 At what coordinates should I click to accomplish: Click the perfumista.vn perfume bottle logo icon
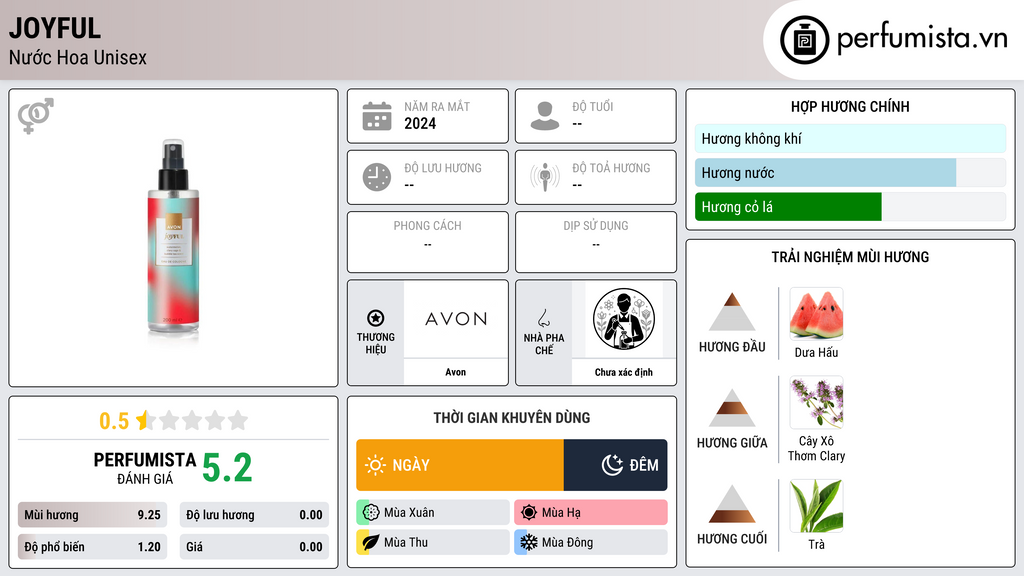coord(804,40)
